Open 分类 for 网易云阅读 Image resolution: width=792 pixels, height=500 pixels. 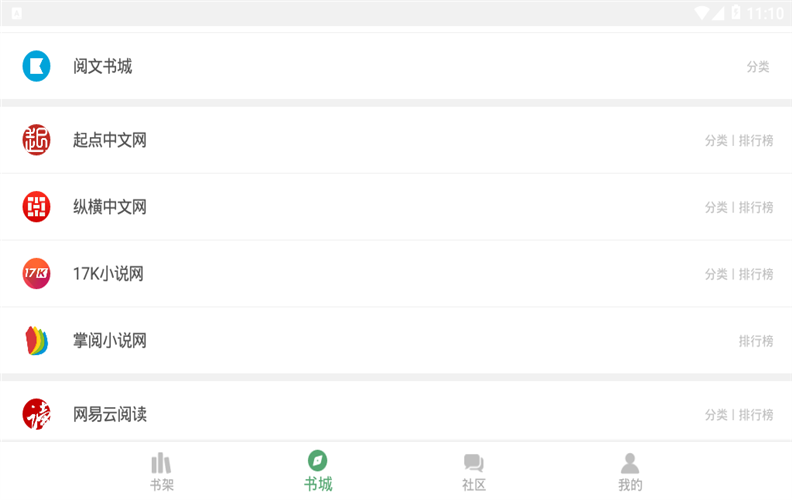pos(716,415)
